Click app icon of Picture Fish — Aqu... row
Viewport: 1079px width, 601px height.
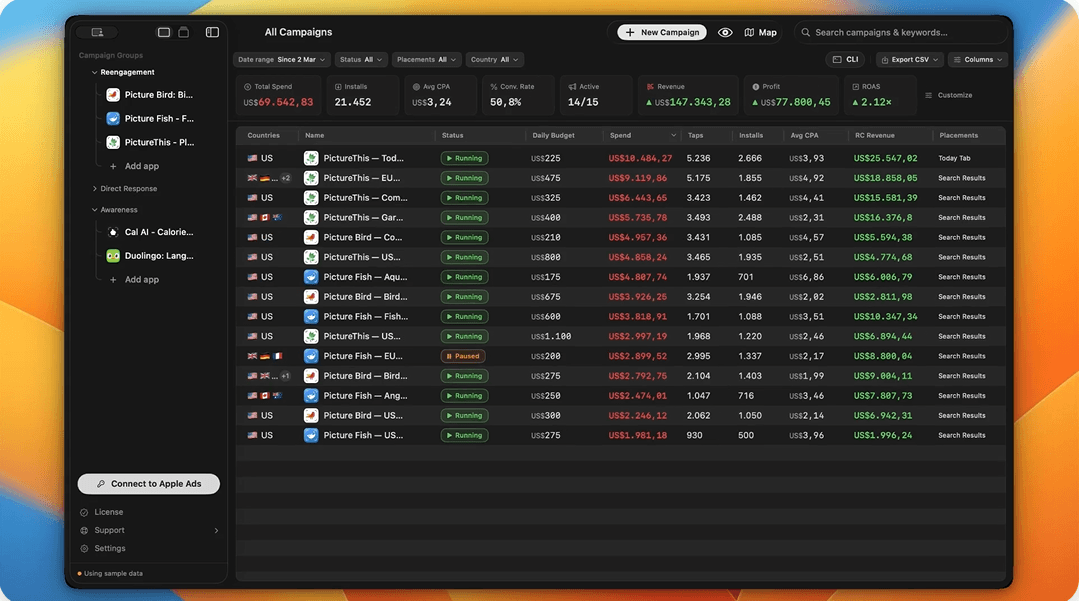(311, 277)
